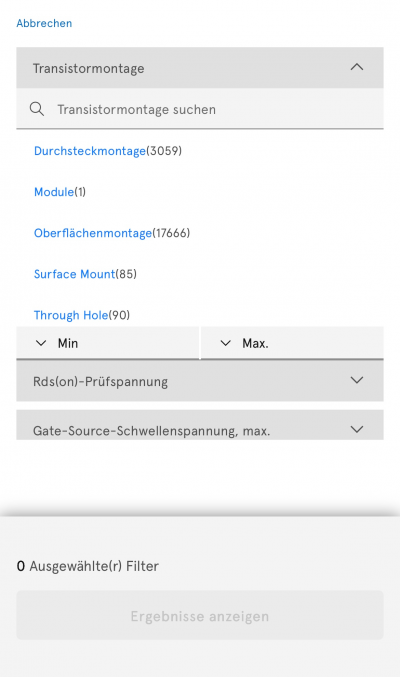Expand Gate-Source-Schwellenspannung, max. section
Viewport: 400px width, 677px height.
point(200,425)
